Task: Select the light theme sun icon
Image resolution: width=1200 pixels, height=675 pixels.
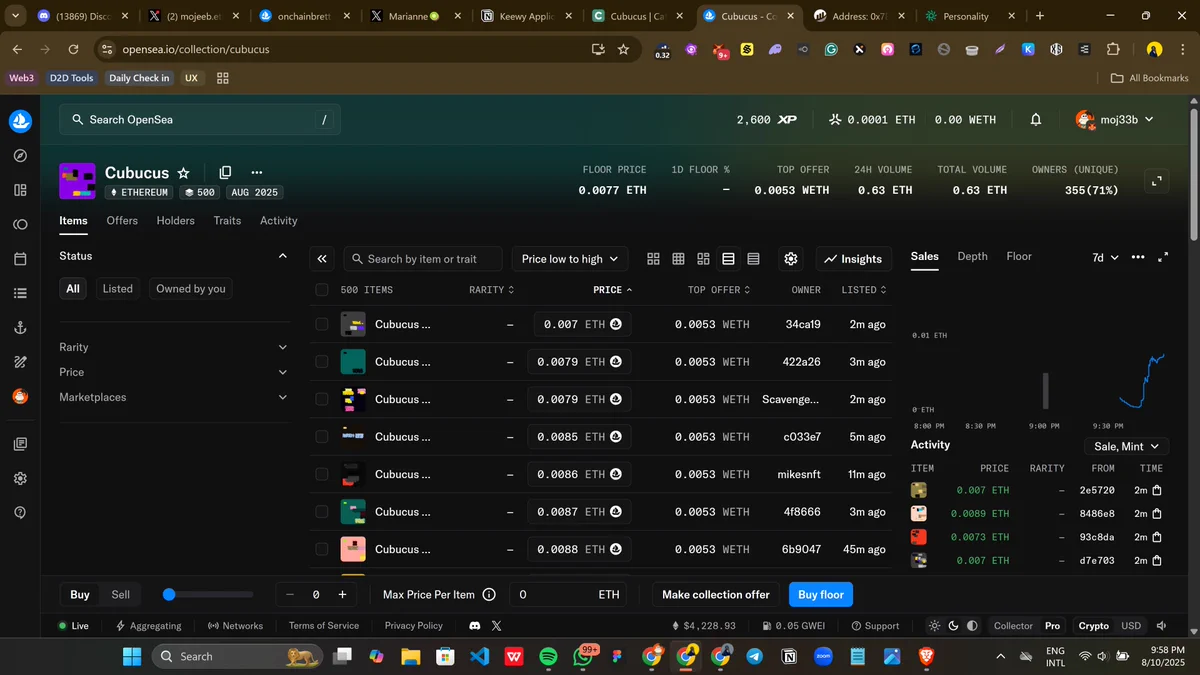Action: 934,625
